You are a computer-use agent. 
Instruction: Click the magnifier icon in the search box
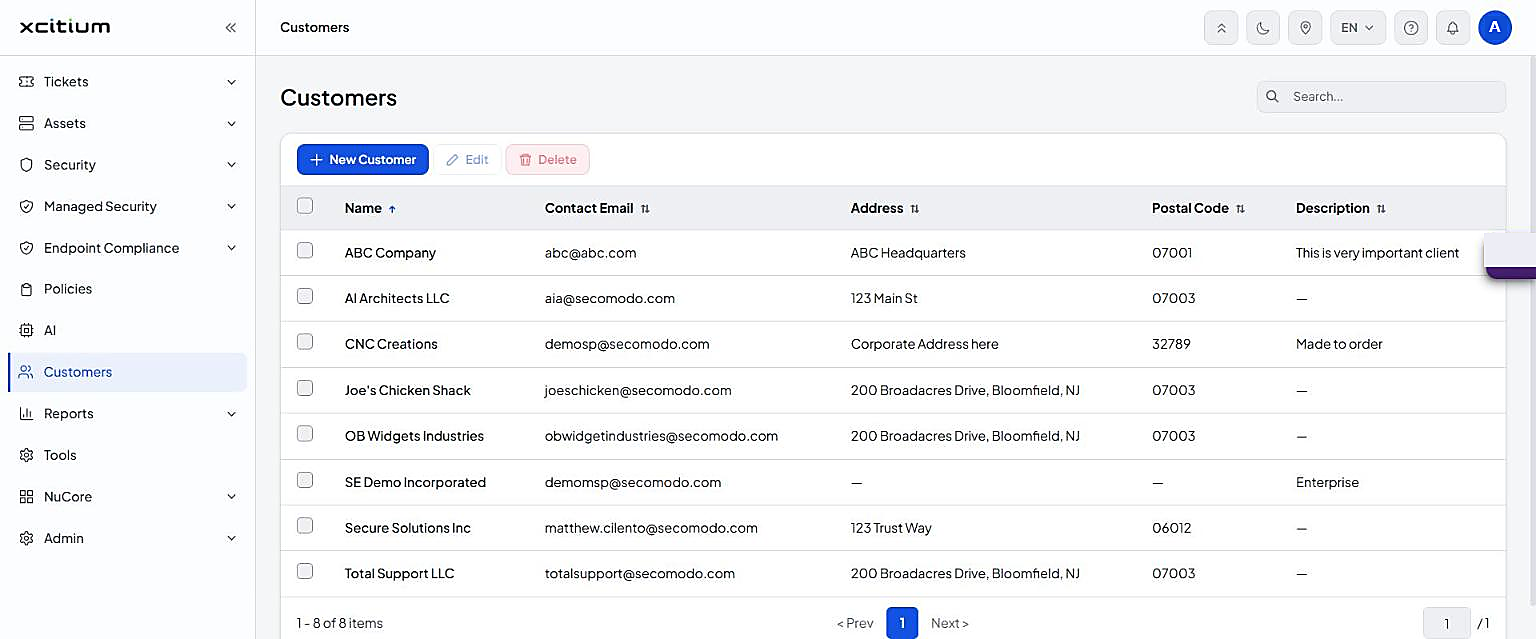(x=1273, y=97)
